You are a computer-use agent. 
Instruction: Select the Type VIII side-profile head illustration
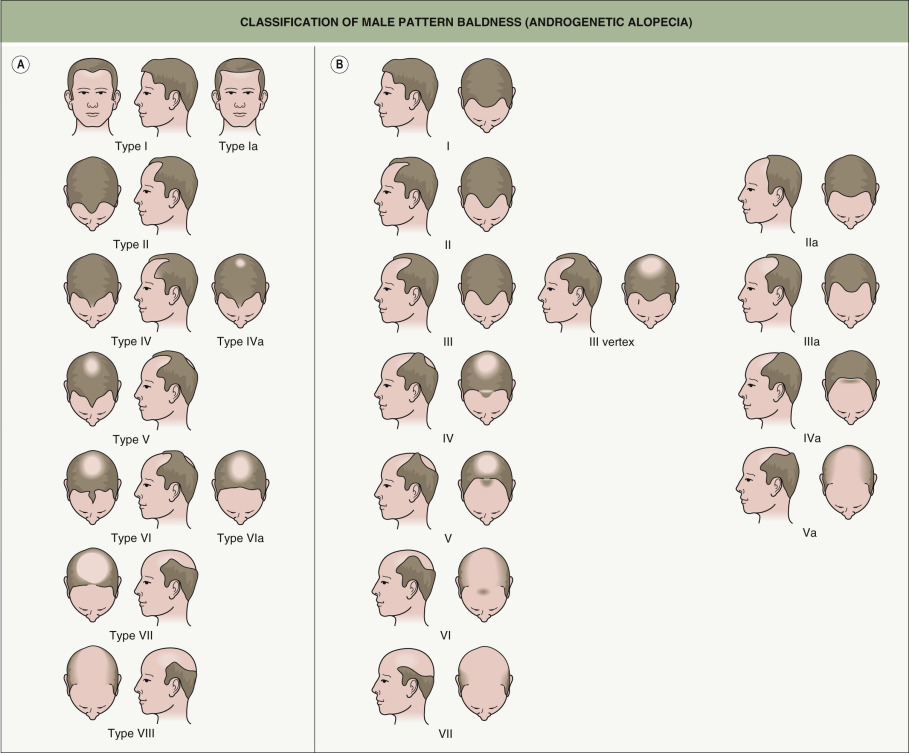coord(166,682)
